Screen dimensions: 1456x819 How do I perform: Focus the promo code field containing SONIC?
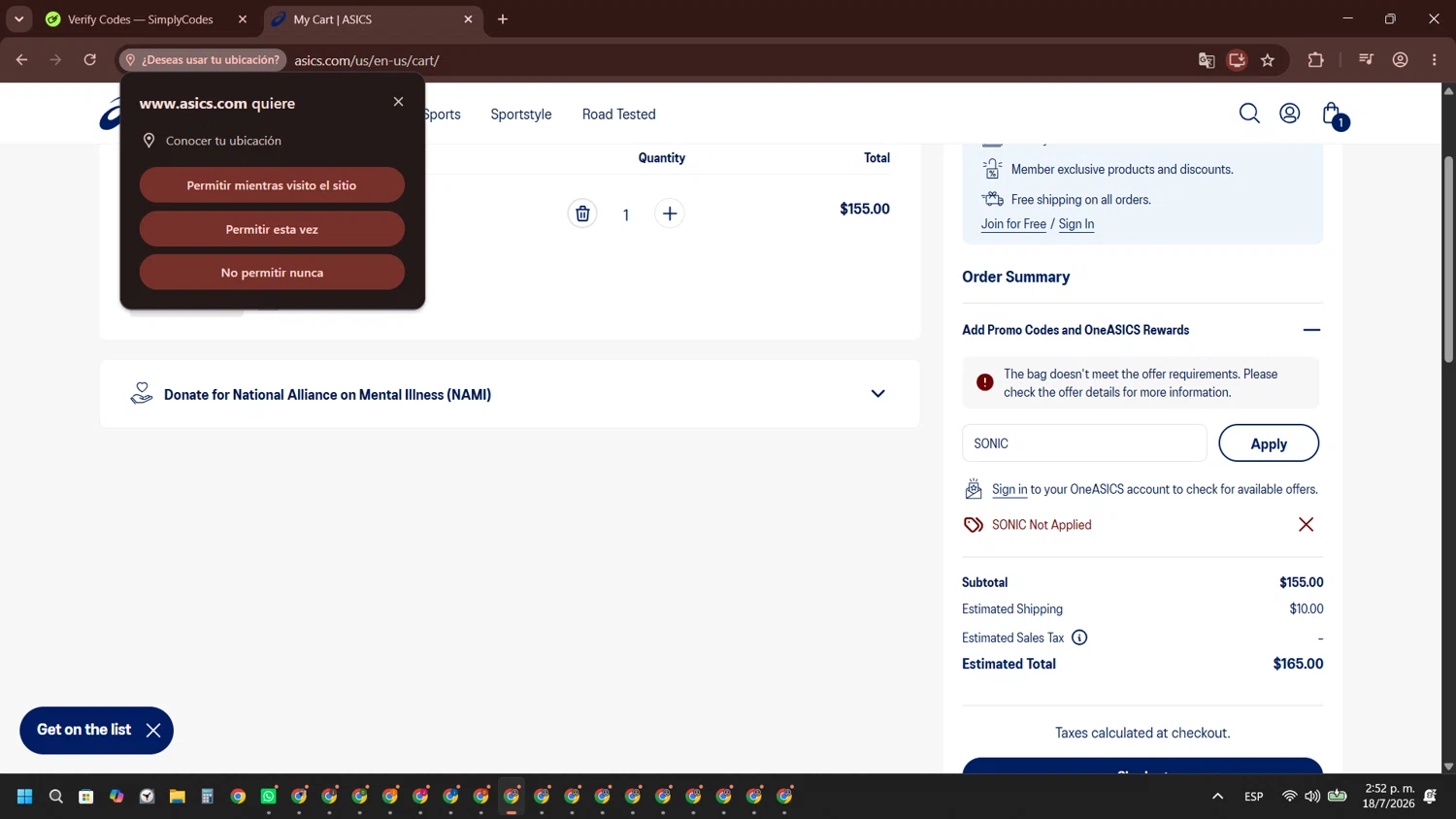click(x=1084, y=443)
